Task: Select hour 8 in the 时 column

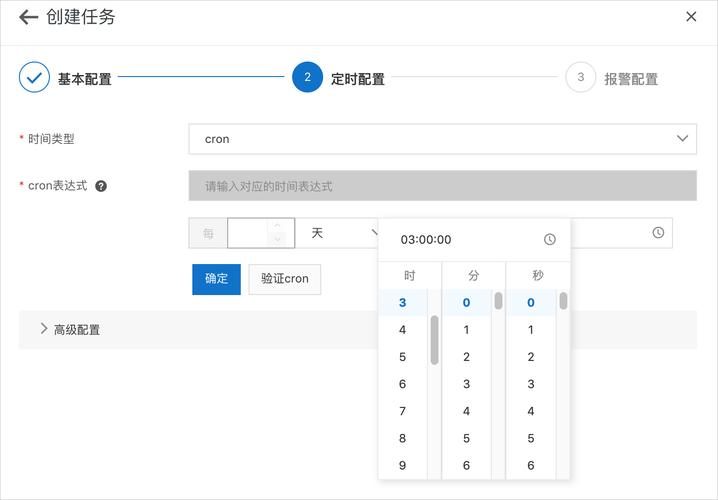Action: coord(403,438)
